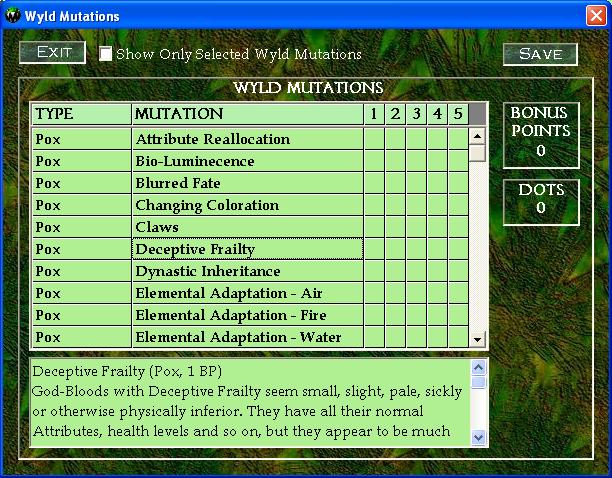This screenshot has height=478, width=612.
Task: Set Claws to level 5
Action: click(x=458, y=227)
